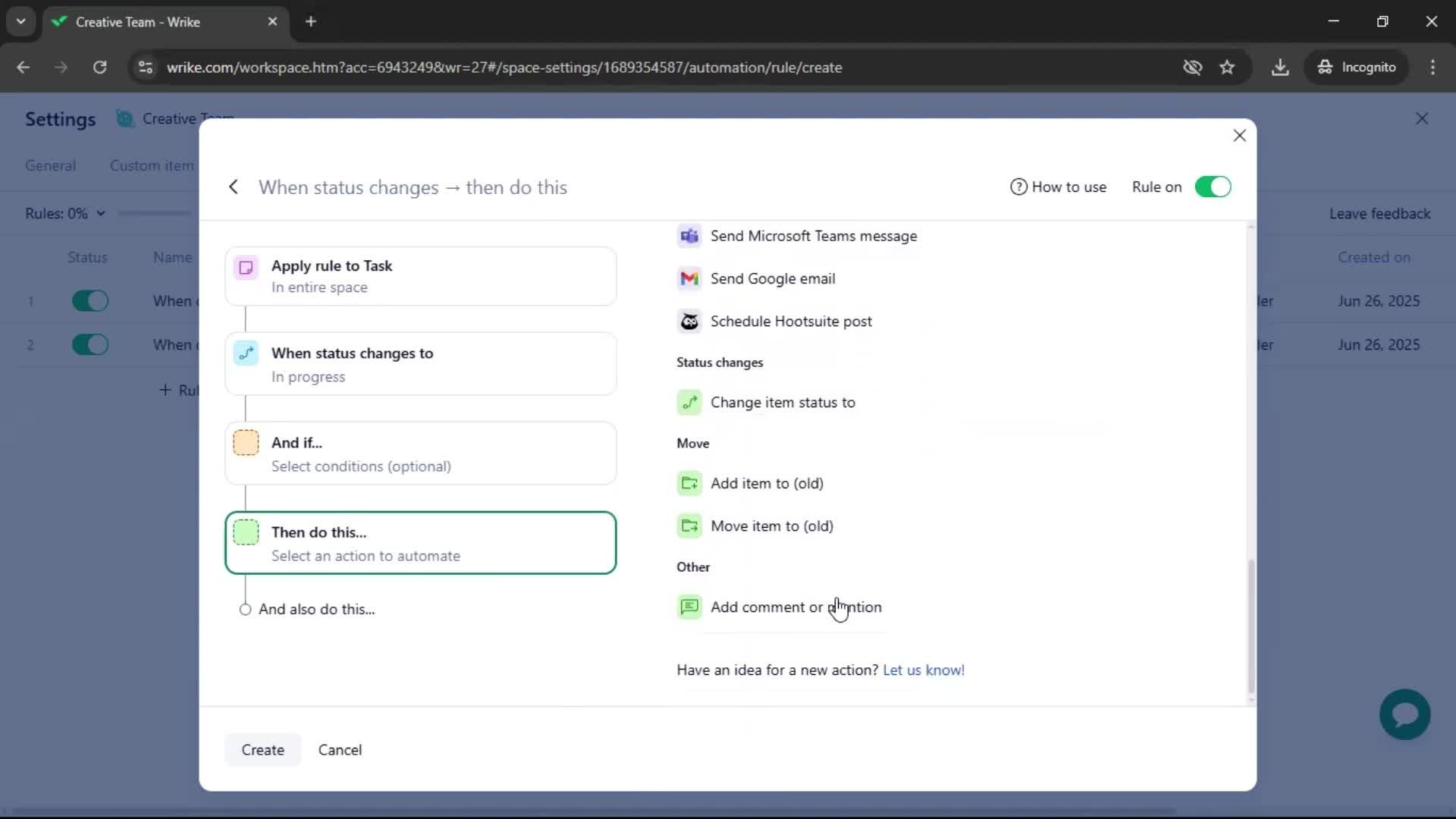Click the And if condition placeholder icon
Image resolution: width=1456 pixels, height=819 pixels.
[246, 443]
